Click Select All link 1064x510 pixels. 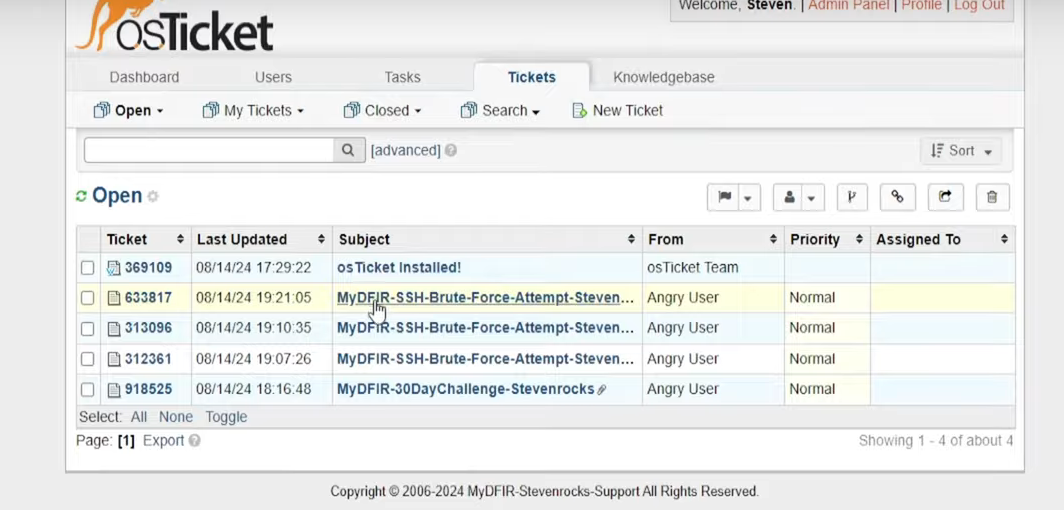(138, 417)
